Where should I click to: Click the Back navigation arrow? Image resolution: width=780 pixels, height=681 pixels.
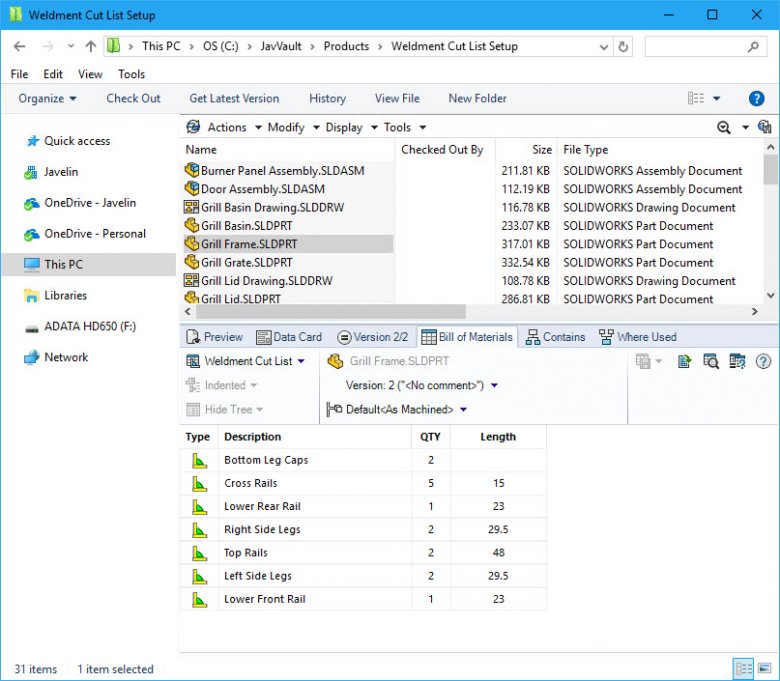(19, 46)
